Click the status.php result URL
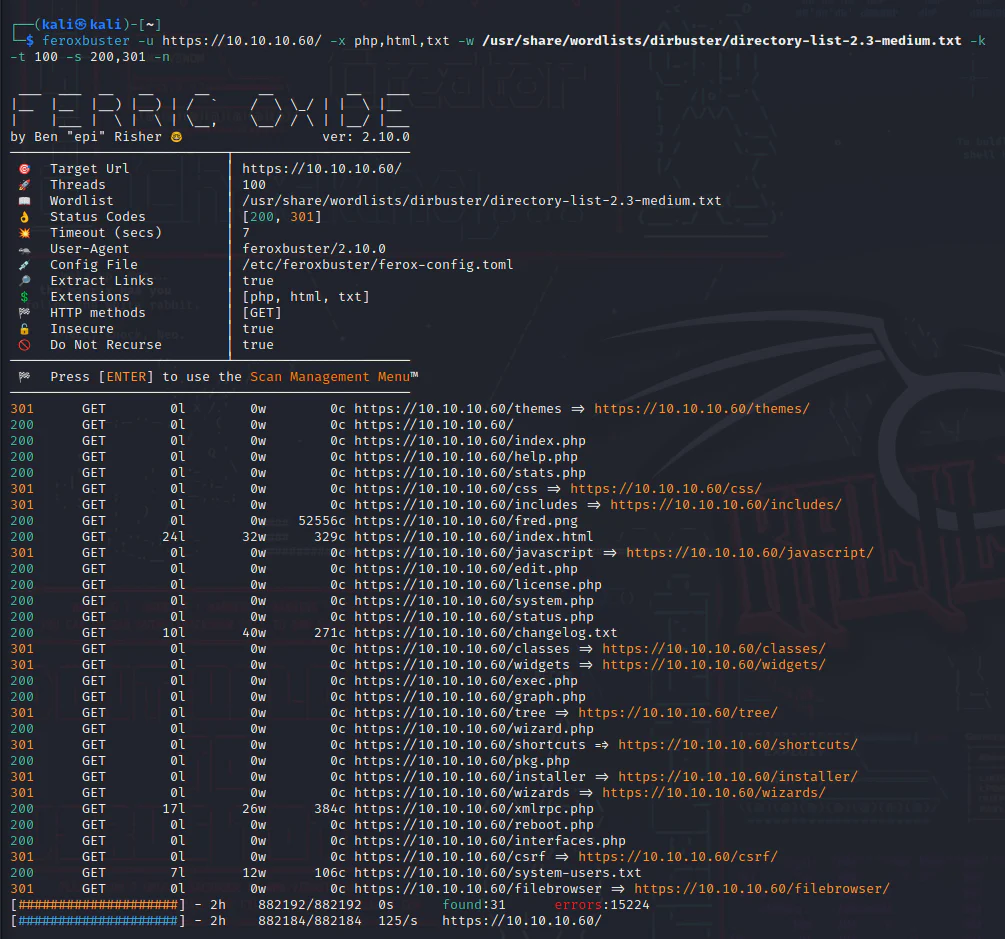The image size is (1005, 939). (x=474, y=617)
